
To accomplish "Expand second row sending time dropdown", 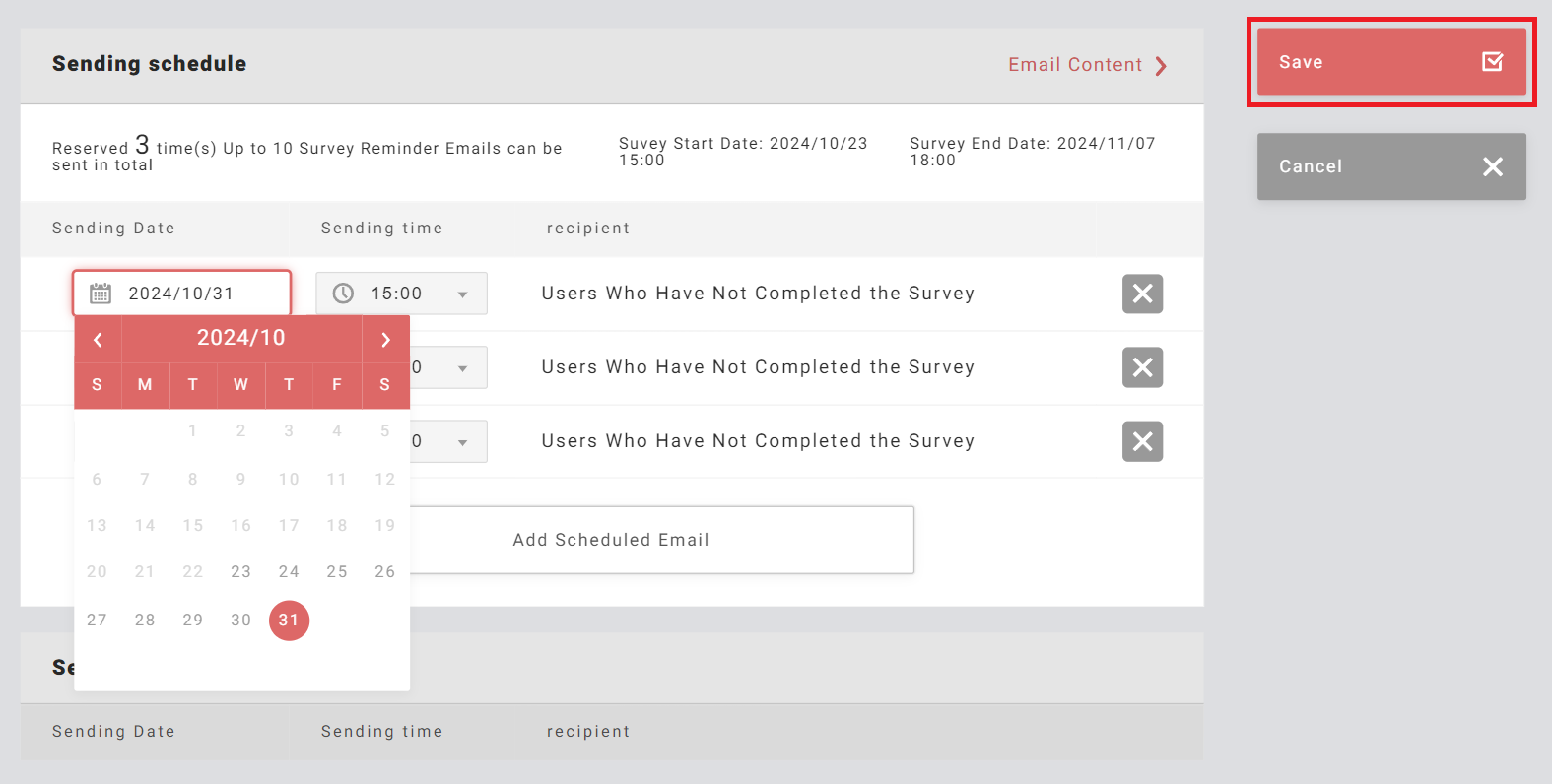I will coord(462,368).
